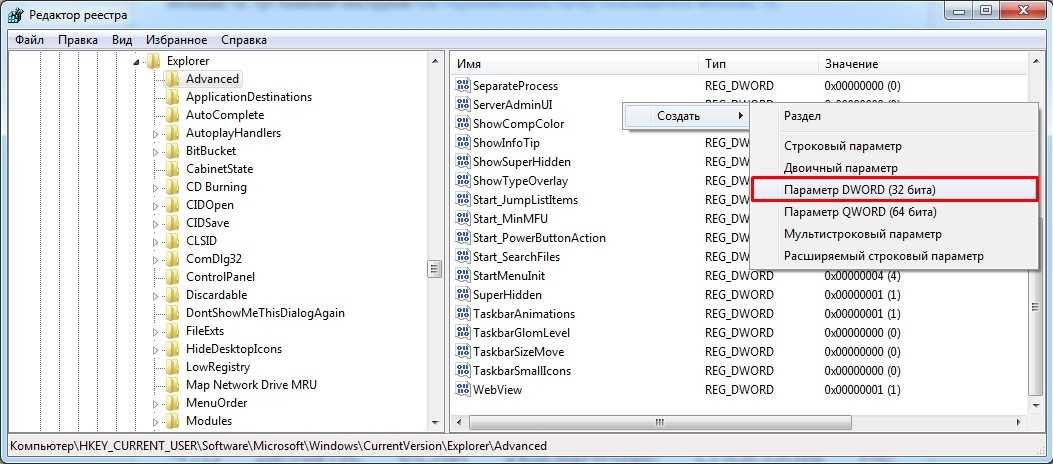Viewport: 1053px width, 464px height.
Task: Click the Start_JumpListItems value icon
Action: pos(463,199)
